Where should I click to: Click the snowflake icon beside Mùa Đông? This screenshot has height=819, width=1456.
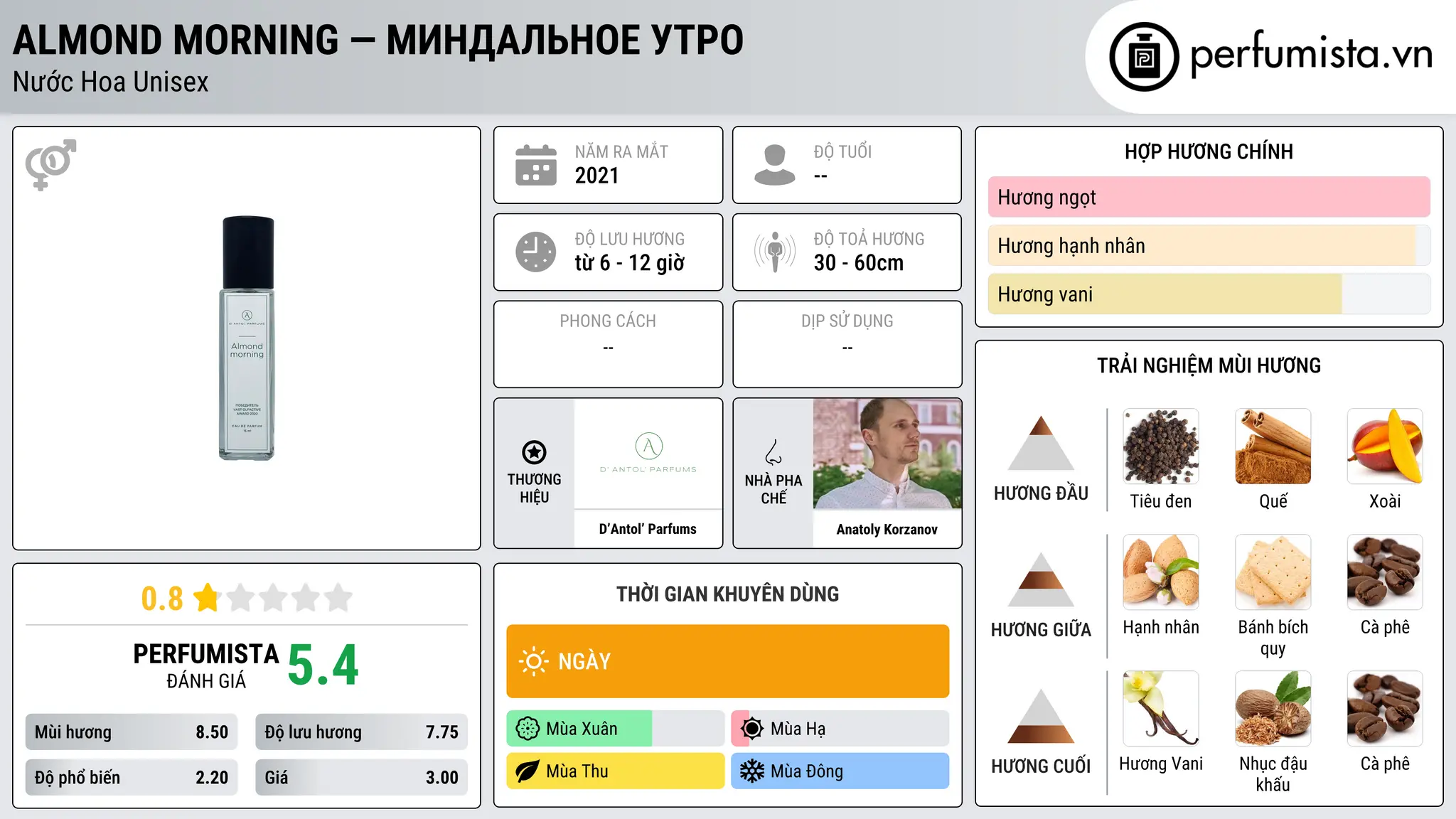[x=752, y=771]
